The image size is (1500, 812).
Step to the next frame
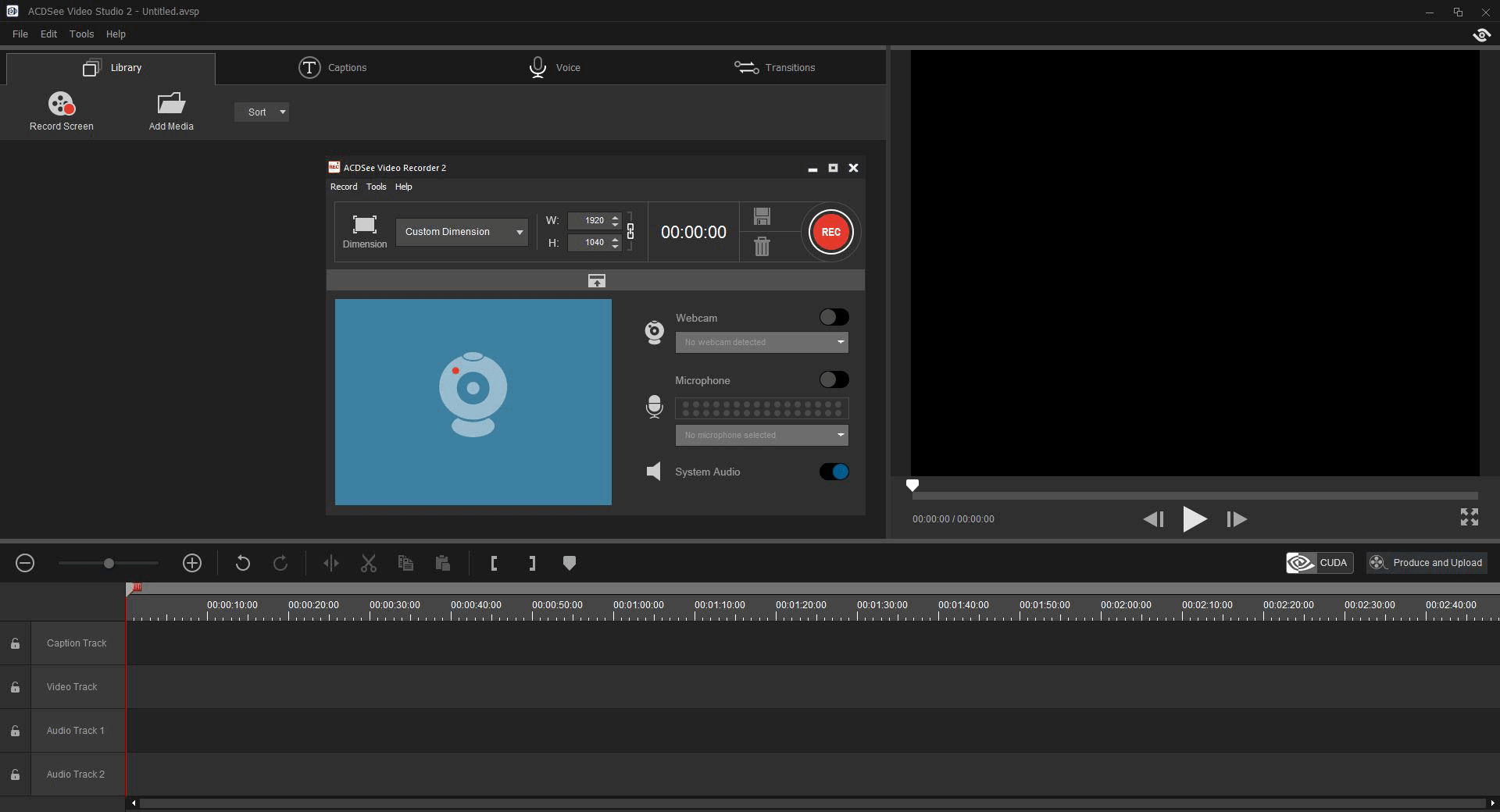pos(1237,519)
